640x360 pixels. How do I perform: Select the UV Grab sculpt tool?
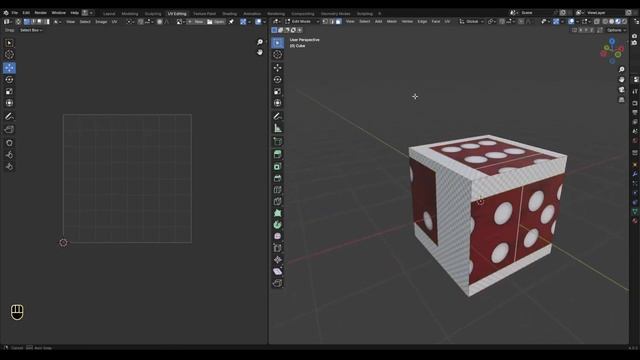point(9,143)
